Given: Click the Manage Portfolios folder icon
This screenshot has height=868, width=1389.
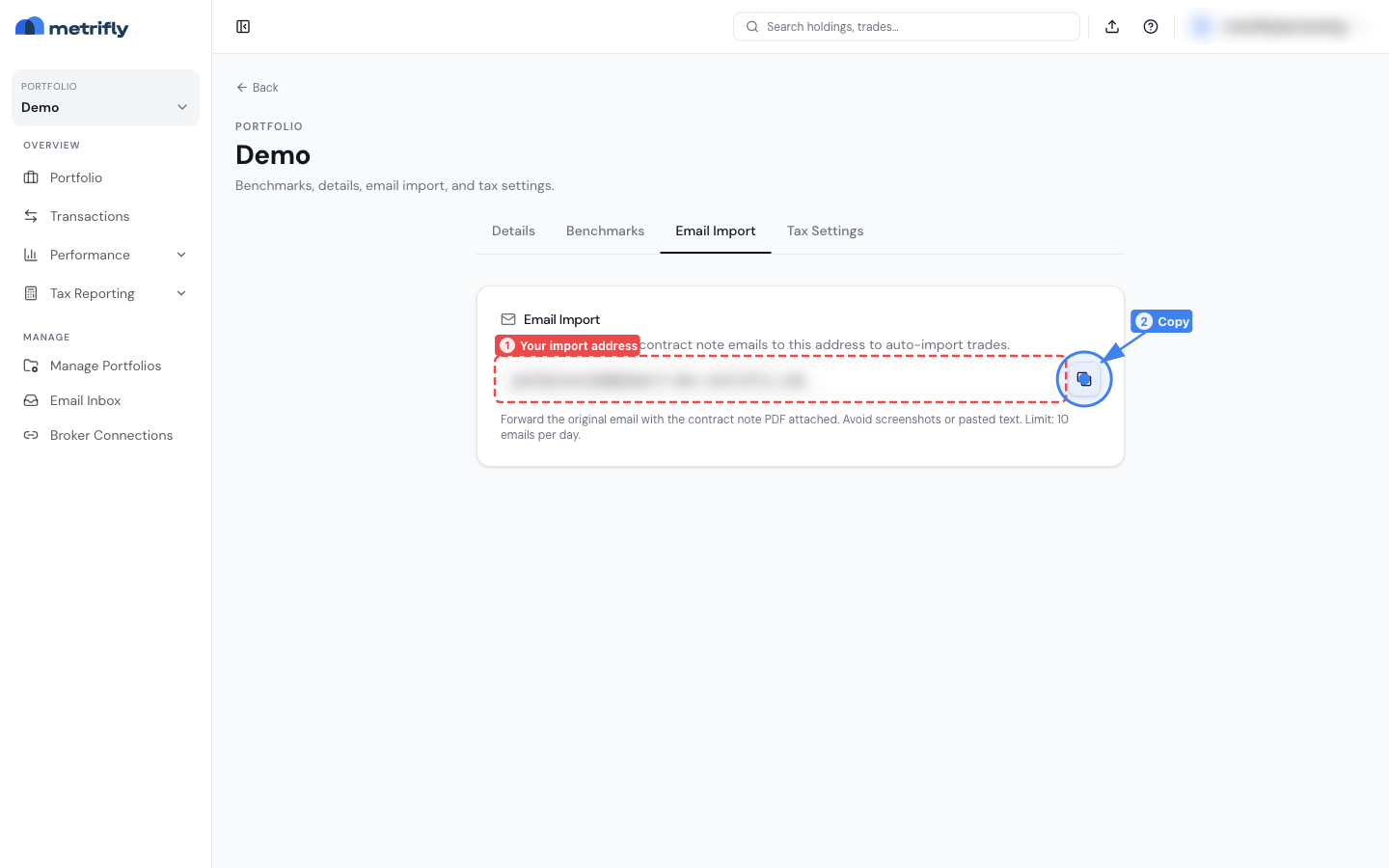Looking at the screenshot, I should tap(31, 366).
